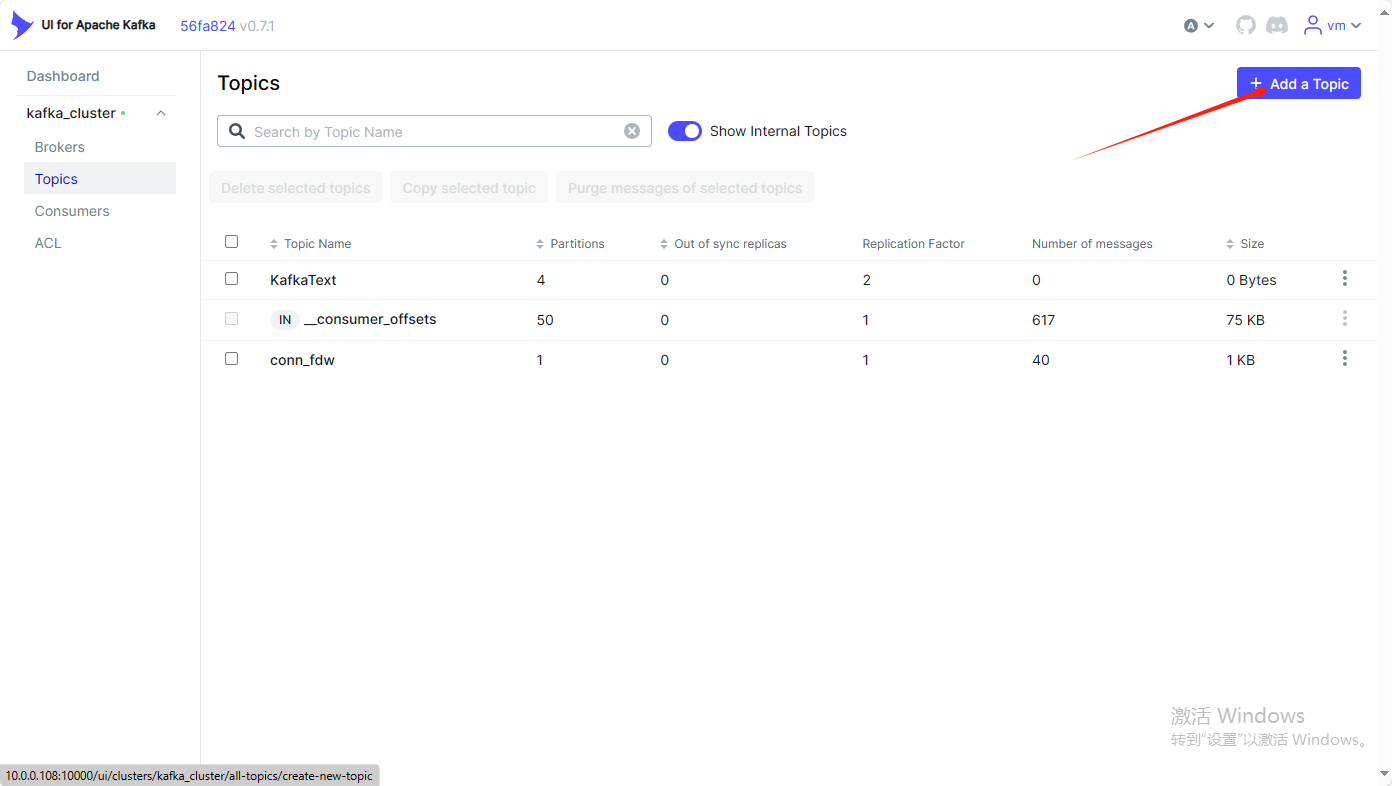
Task: Toggle Show Internal Topics switch
Action: pyautogui.click(x=685, y=131)
